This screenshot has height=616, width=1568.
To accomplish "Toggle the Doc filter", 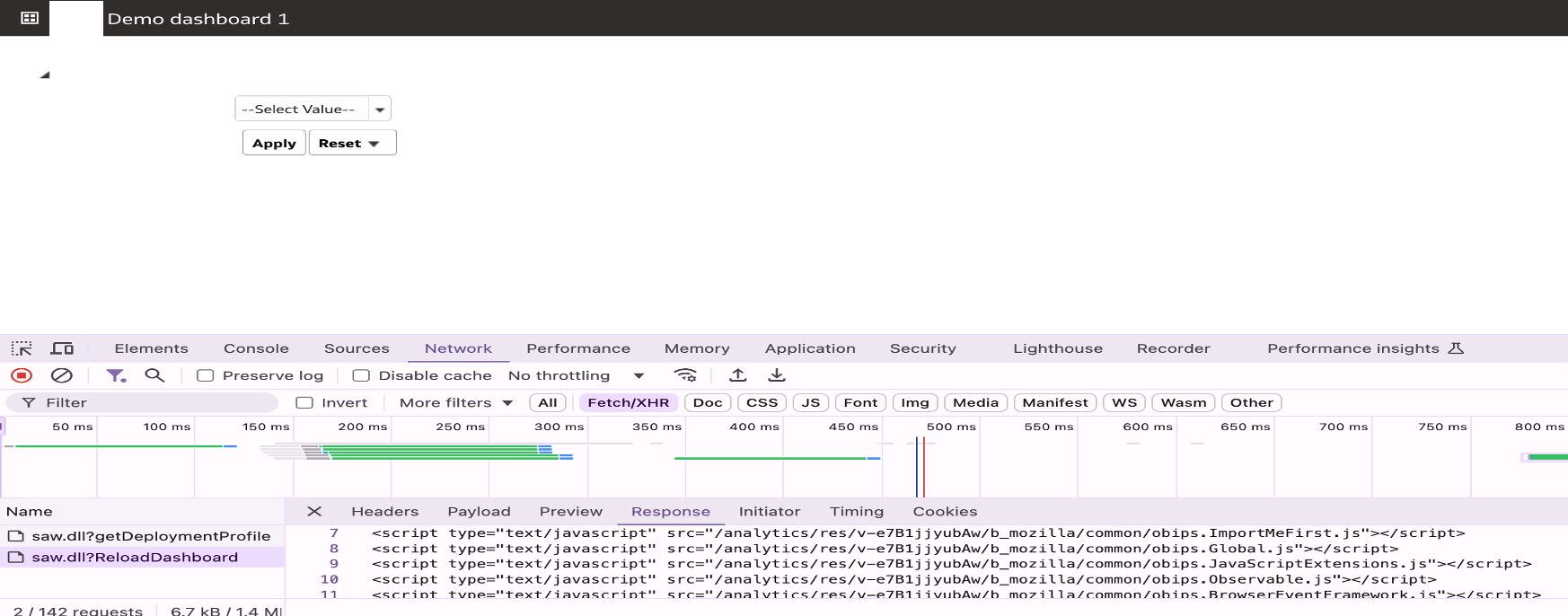I will 708,402.
